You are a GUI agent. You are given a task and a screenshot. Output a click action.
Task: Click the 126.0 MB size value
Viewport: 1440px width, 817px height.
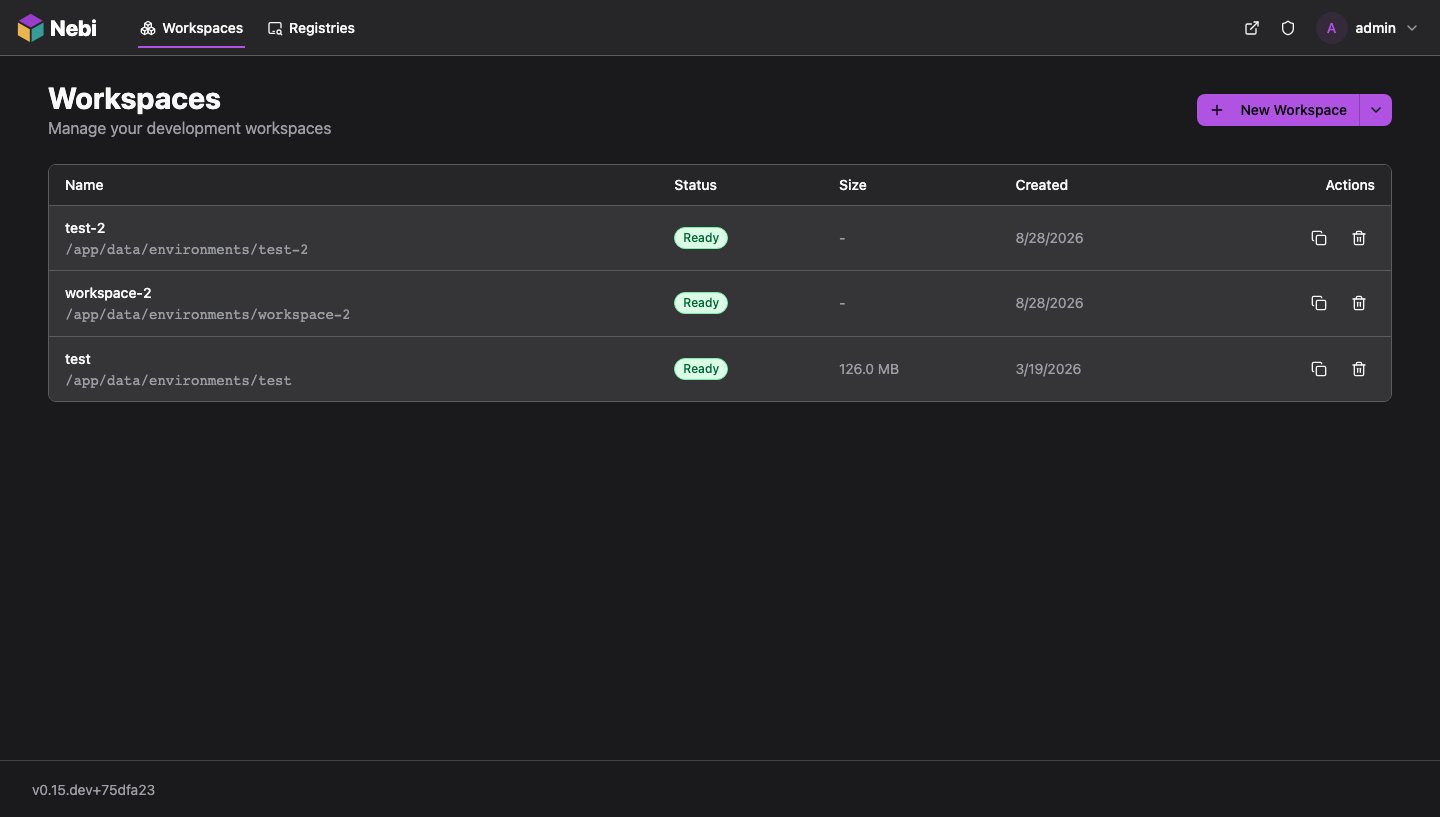869,369
